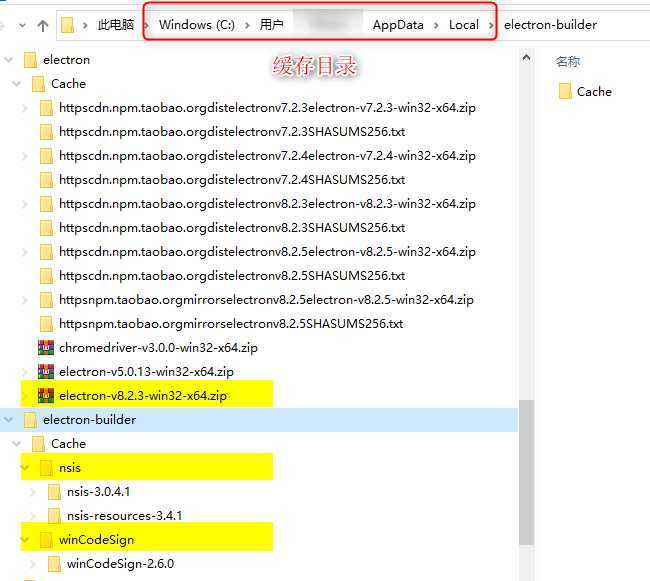Open the dropdown chevron after Windows (C:)

(x=247, y=25)
